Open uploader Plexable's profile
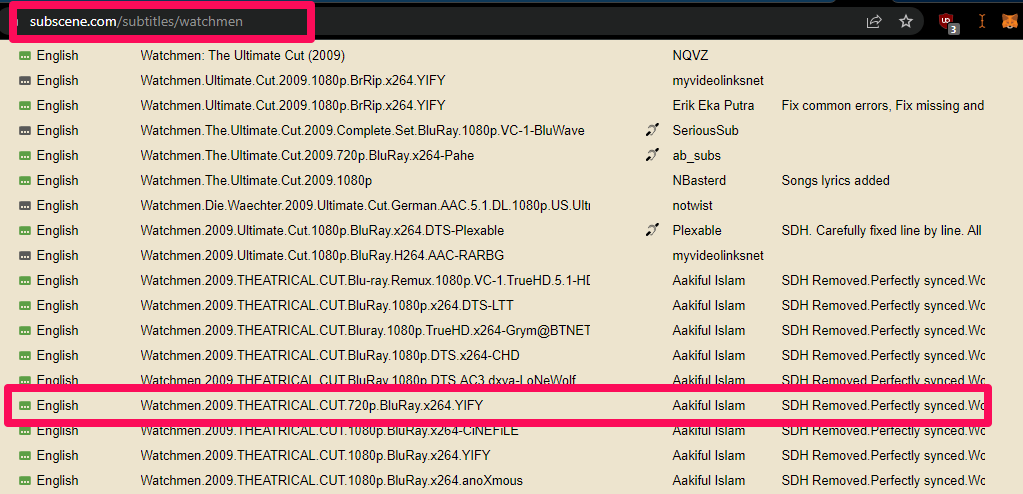 tap(697, 230)
